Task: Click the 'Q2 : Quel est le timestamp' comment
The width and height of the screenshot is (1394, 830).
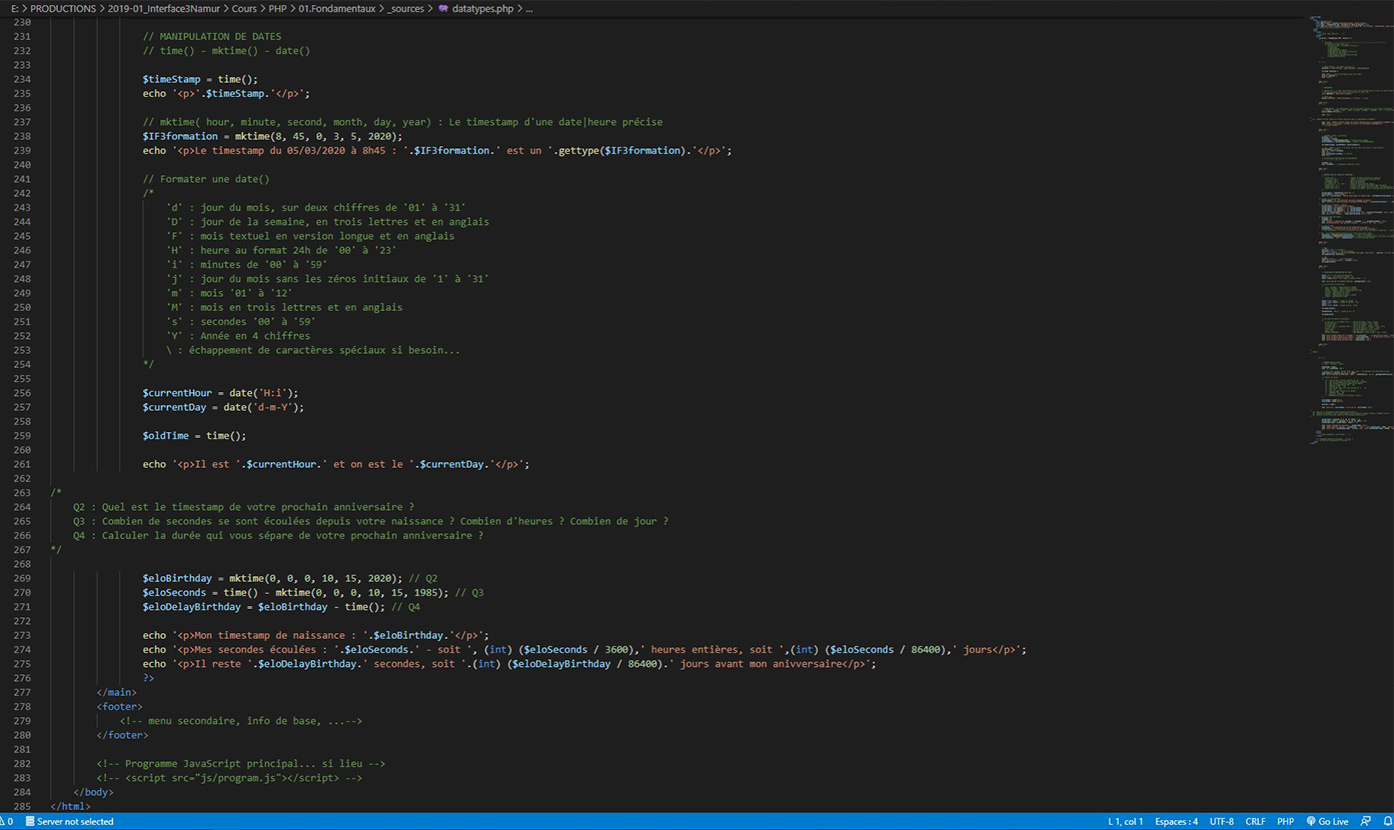Action: tap(244, 507)
